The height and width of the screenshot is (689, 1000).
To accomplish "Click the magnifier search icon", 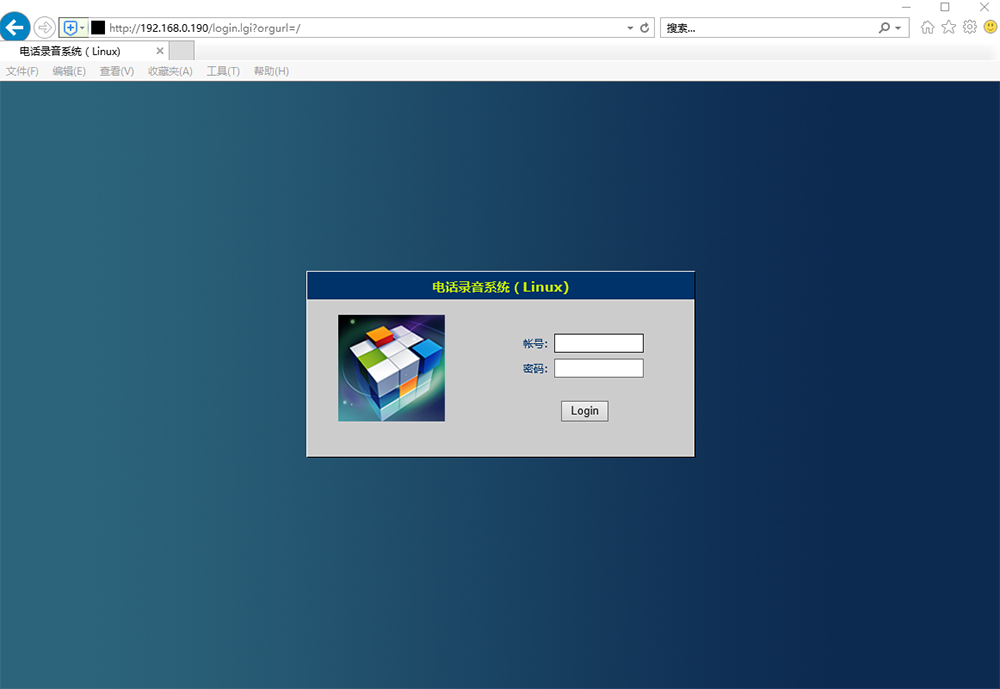I will [x=884, y=27].
